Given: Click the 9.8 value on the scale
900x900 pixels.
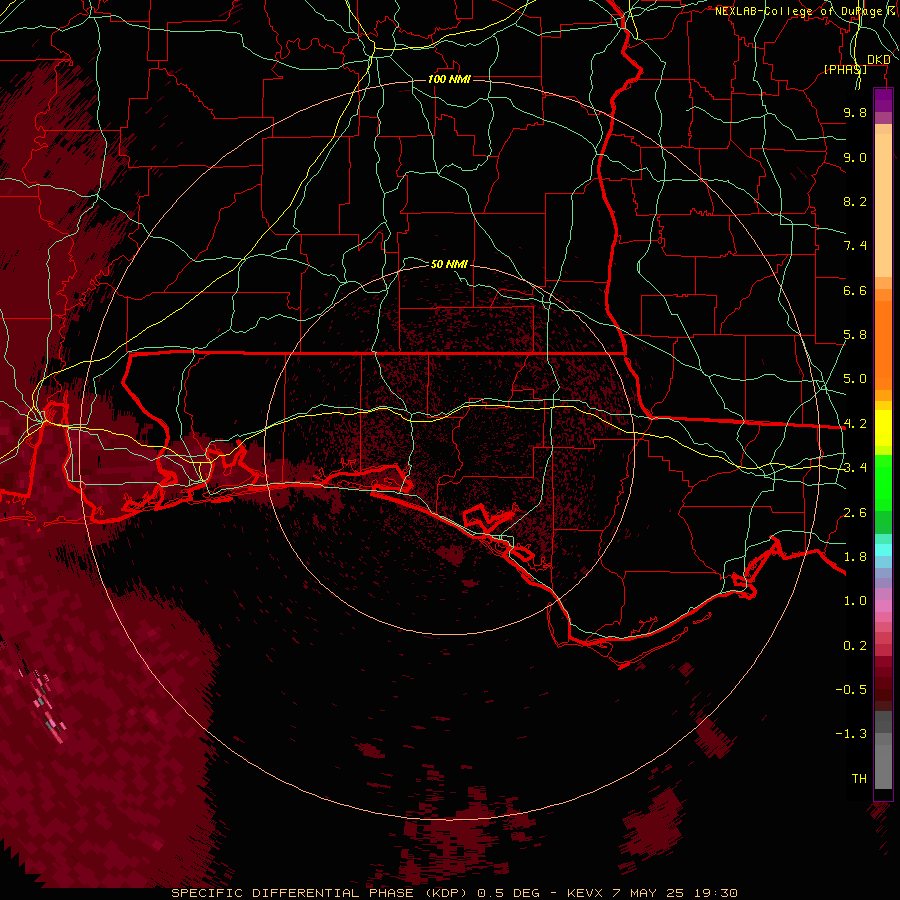Looking at the screenshot, I should [x=855, y=113].
